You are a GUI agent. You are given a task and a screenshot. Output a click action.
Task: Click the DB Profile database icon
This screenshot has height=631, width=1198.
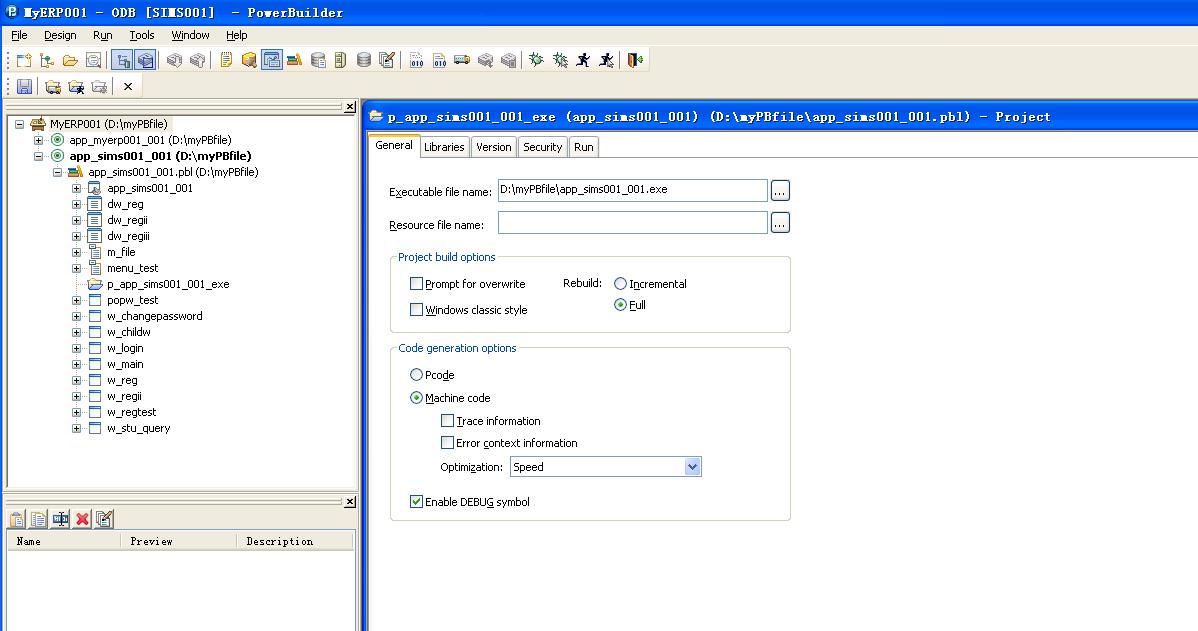coord(318,60)
